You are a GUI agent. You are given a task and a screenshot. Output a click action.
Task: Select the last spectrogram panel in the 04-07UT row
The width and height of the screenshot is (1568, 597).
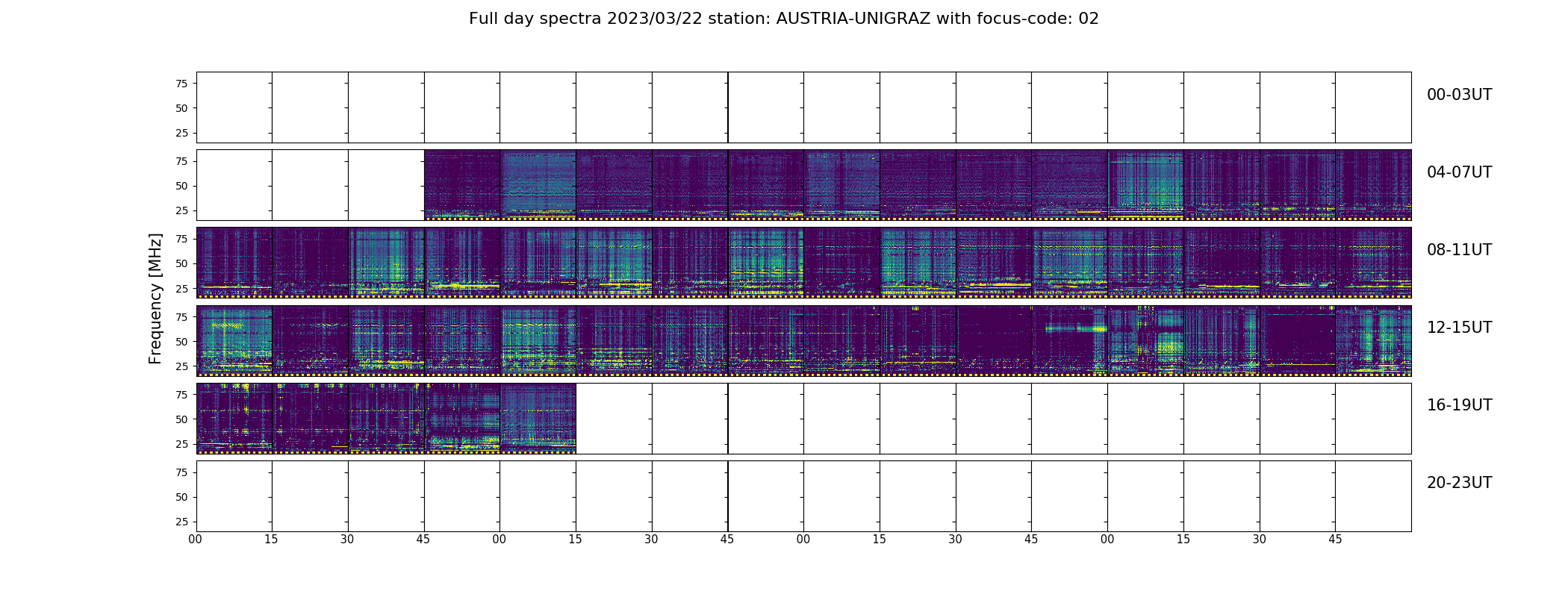(x=1373, y=185)
